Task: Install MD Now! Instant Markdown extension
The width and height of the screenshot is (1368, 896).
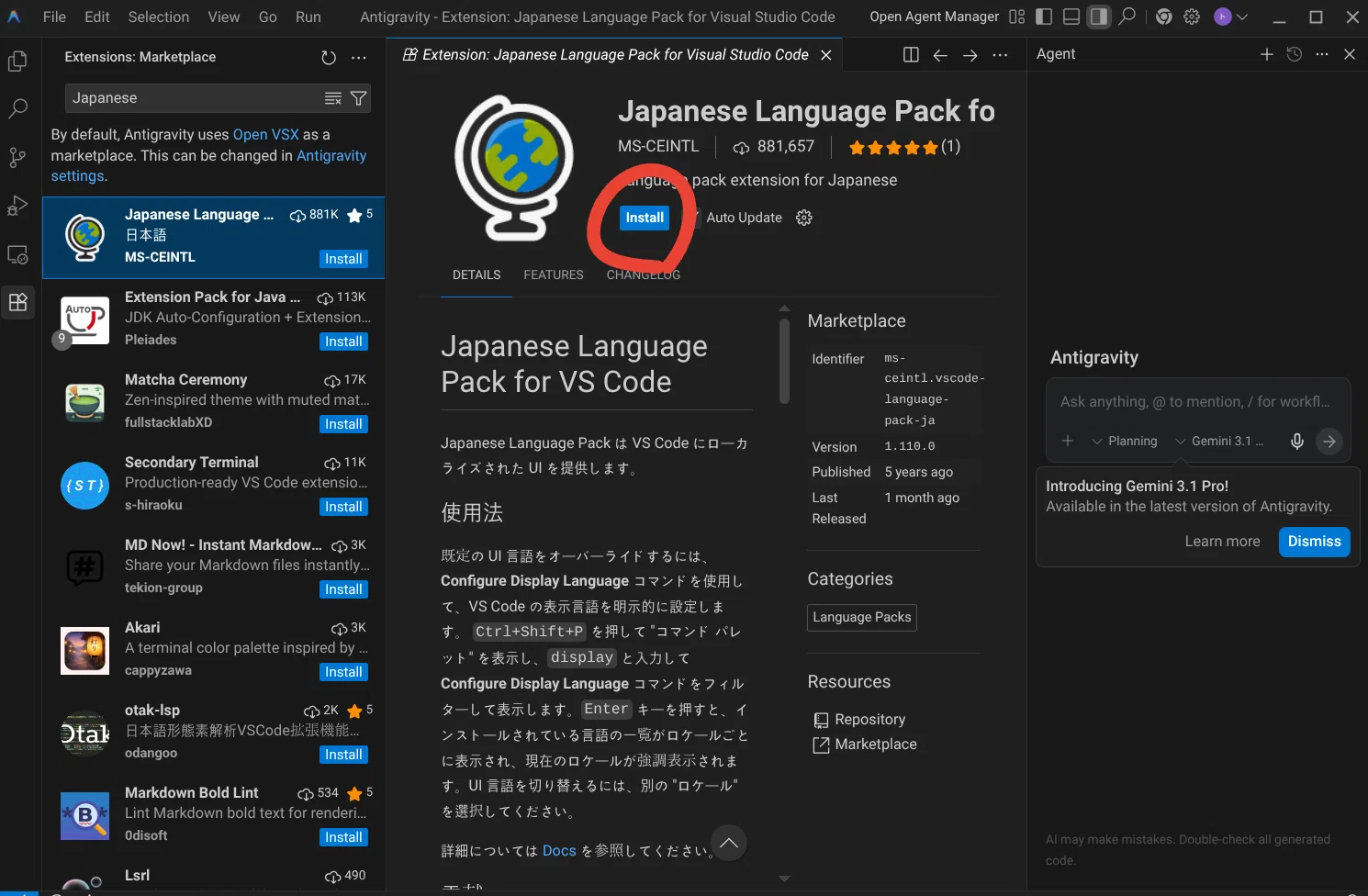Action: pyautogui.click(x=343, y=589)
